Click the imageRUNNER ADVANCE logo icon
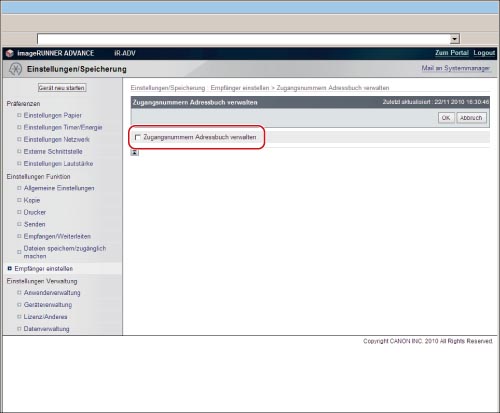 click(x=10, y=53)
